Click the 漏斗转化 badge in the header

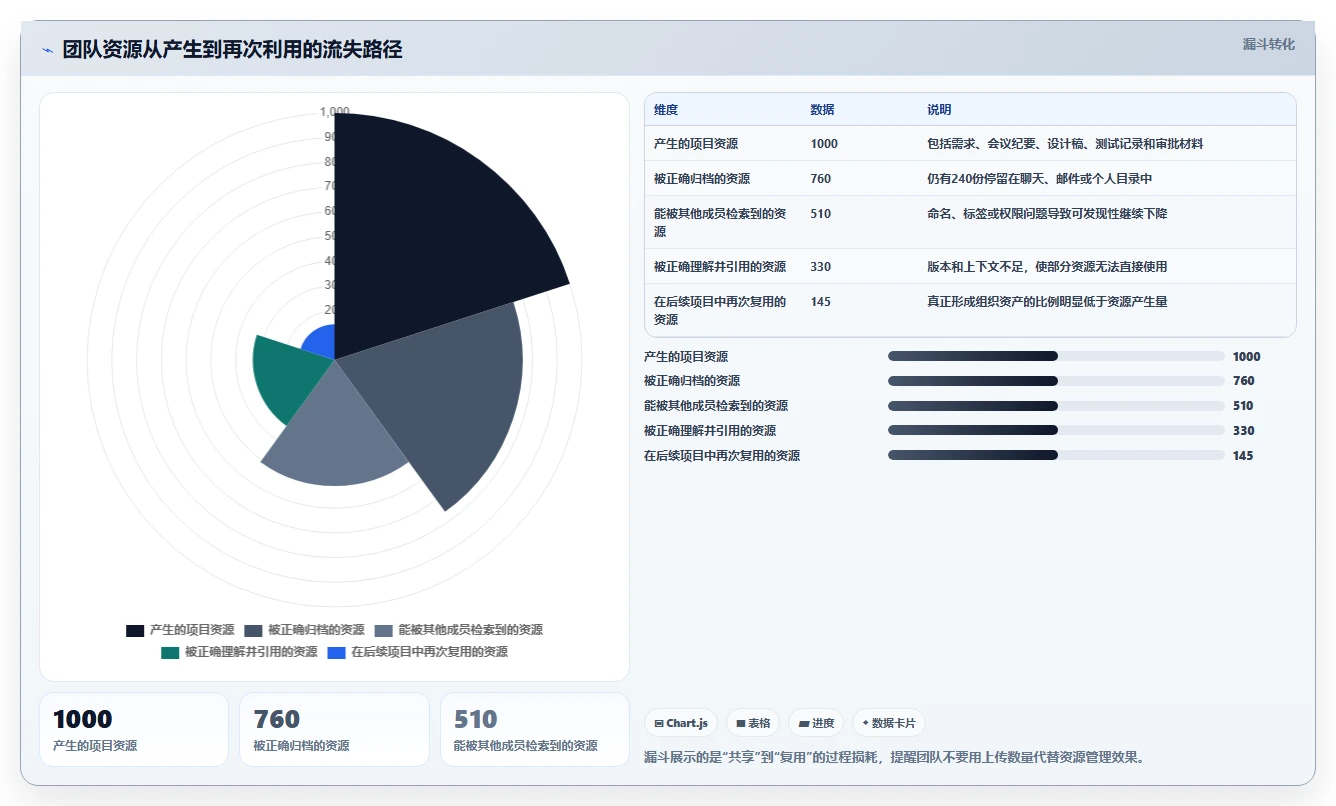1268,44
